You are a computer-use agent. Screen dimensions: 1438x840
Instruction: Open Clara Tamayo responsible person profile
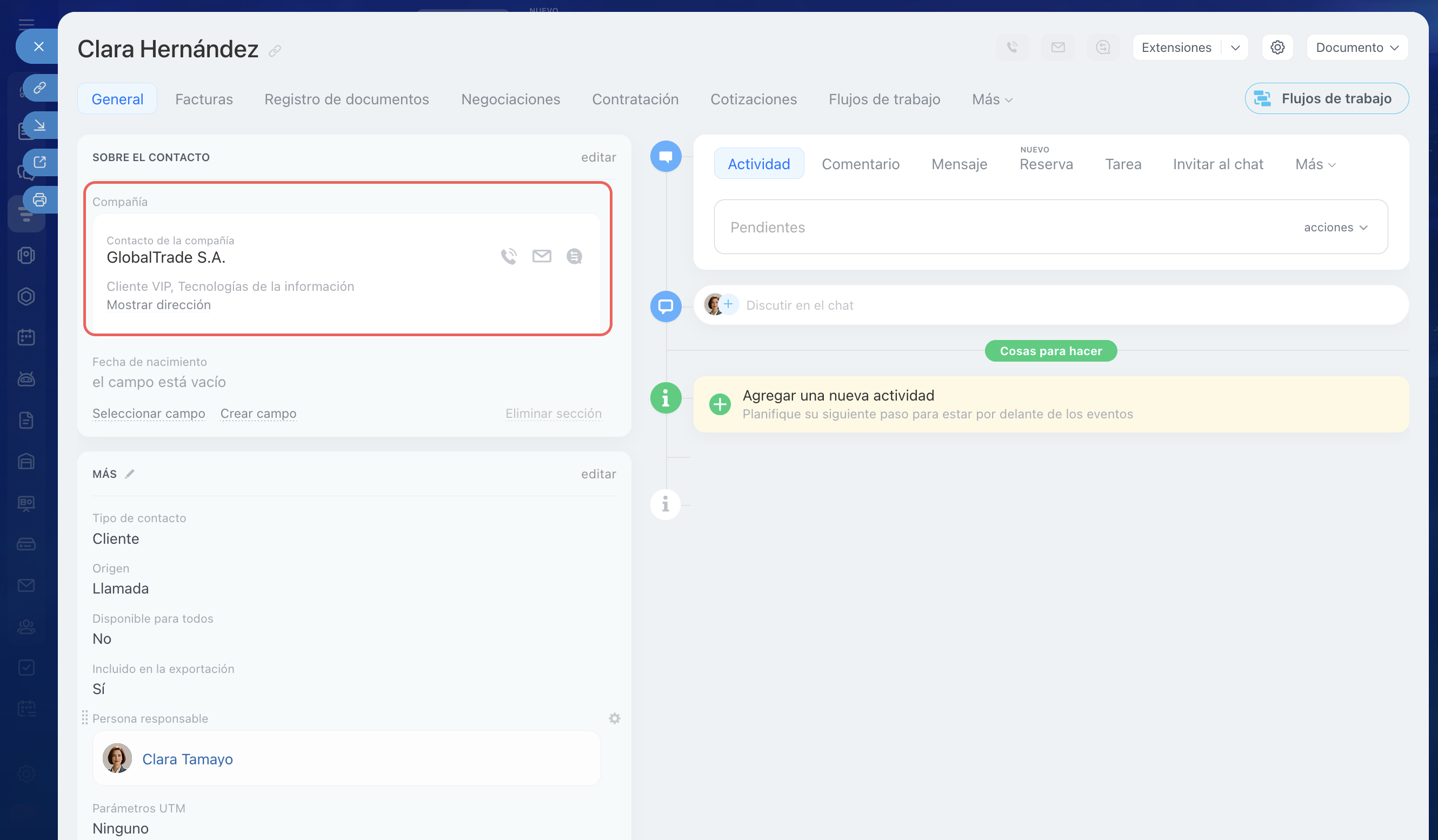click(187, 759)
